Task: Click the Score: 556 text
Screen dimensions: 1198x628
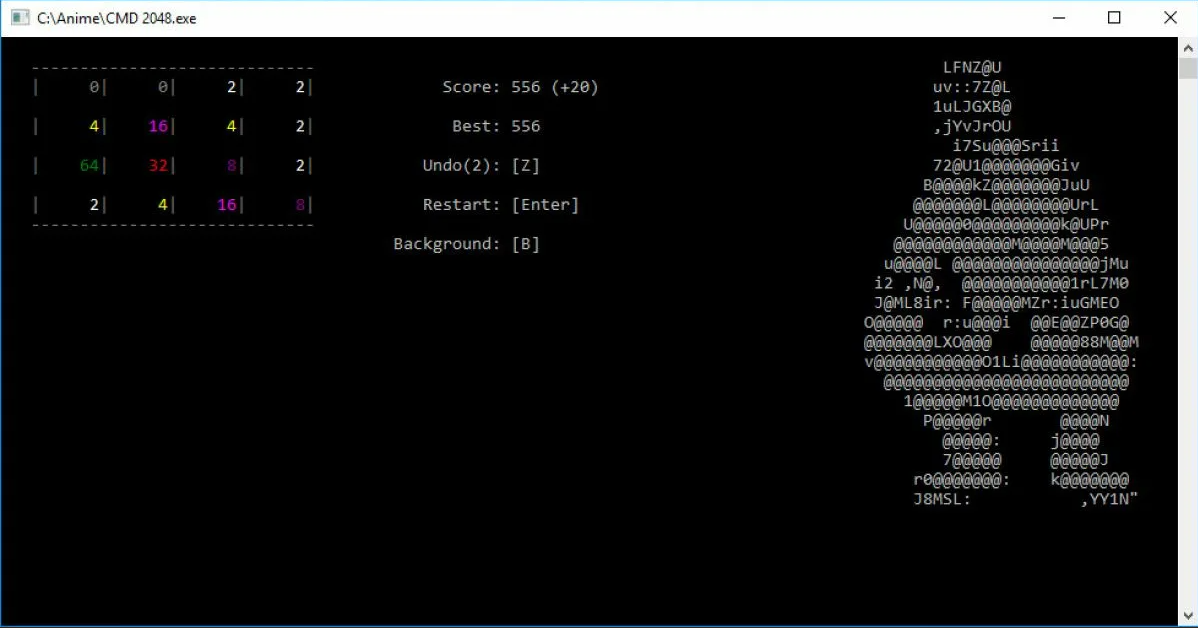Action: (493, 86)
